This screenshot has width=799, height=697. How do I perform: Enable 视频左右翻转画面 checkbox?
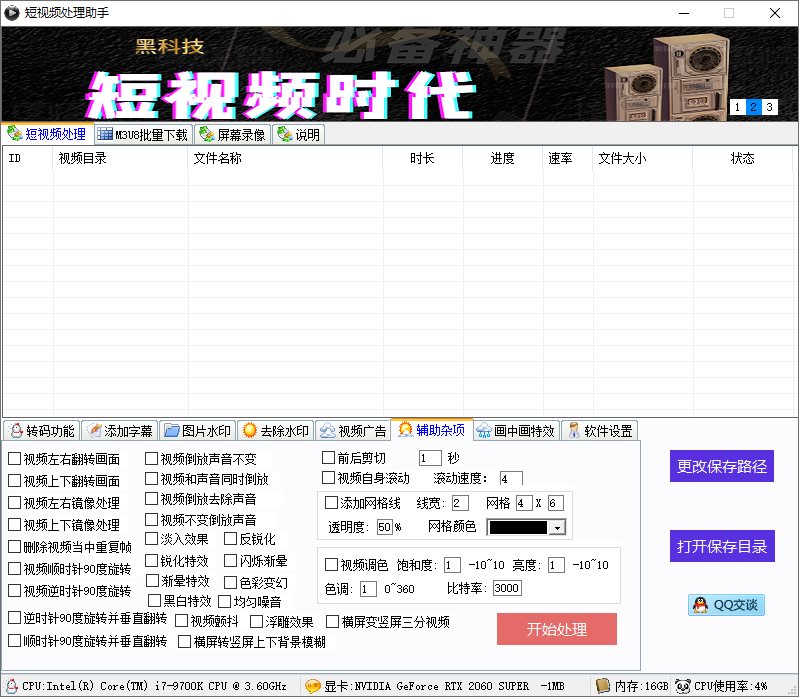click(x=14, y=459)
